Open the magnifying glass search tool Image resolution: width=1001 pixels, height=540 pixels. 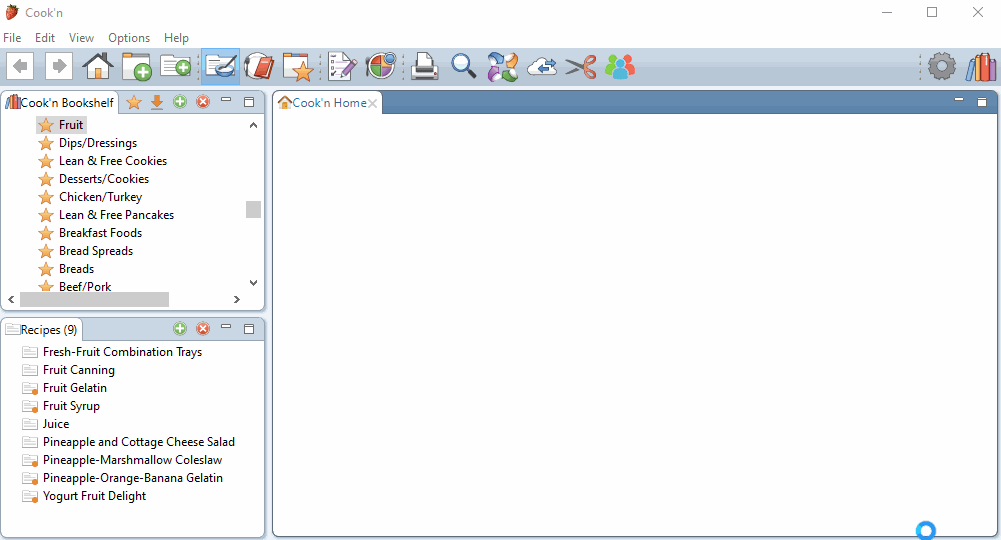(463, 67)
